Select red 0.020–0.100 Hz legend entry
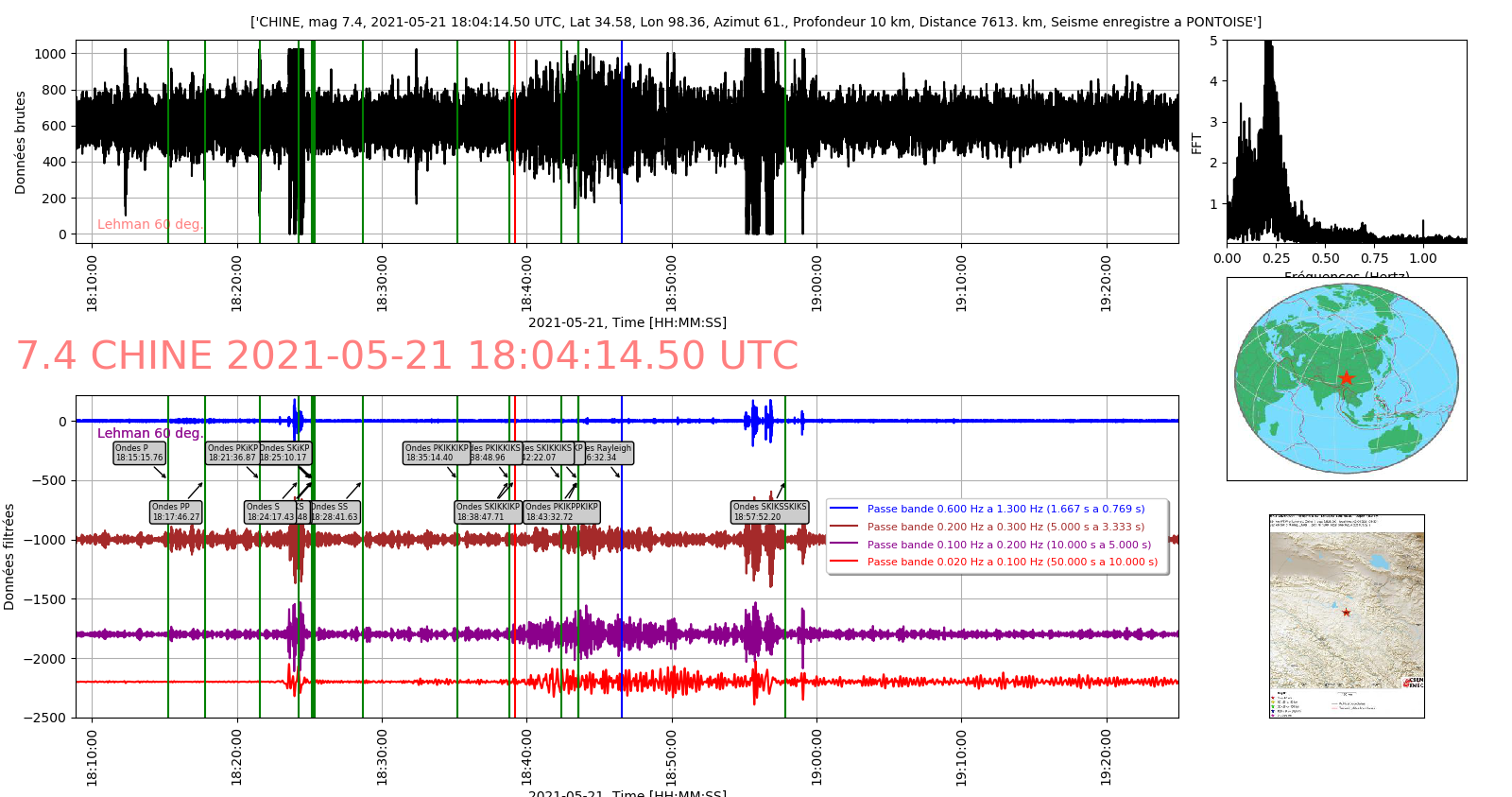The image size is (1512, 797). [x=1012, y=562]
